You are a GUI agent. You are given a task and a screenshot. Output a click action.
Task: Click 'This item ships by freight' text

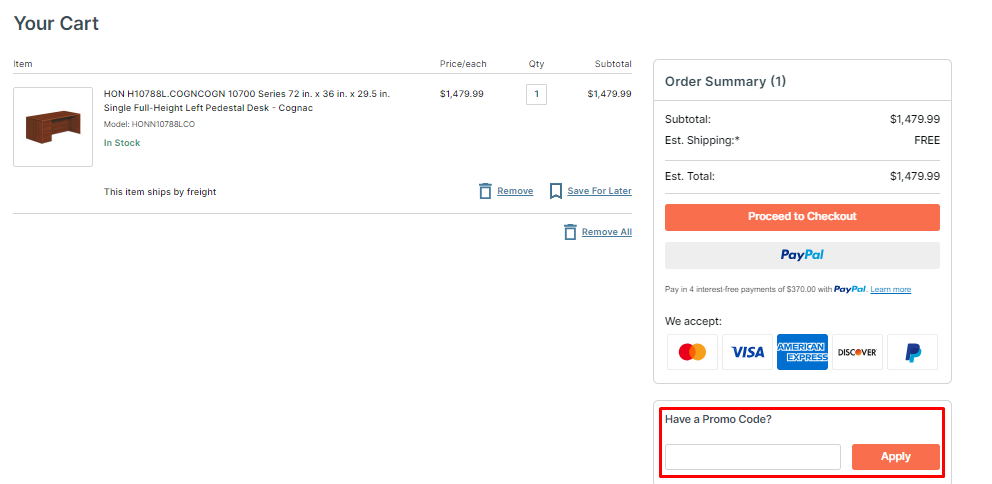point(160,192)
